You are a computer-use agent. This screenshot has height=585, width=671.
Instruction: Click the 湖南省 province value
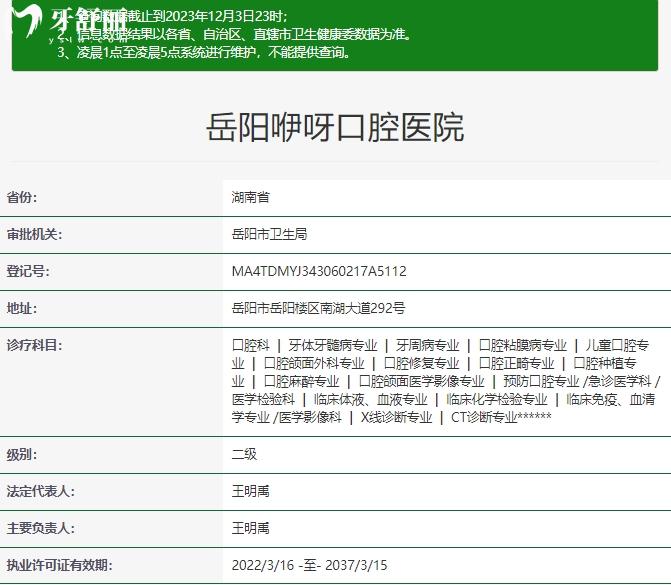coord(250,197)
